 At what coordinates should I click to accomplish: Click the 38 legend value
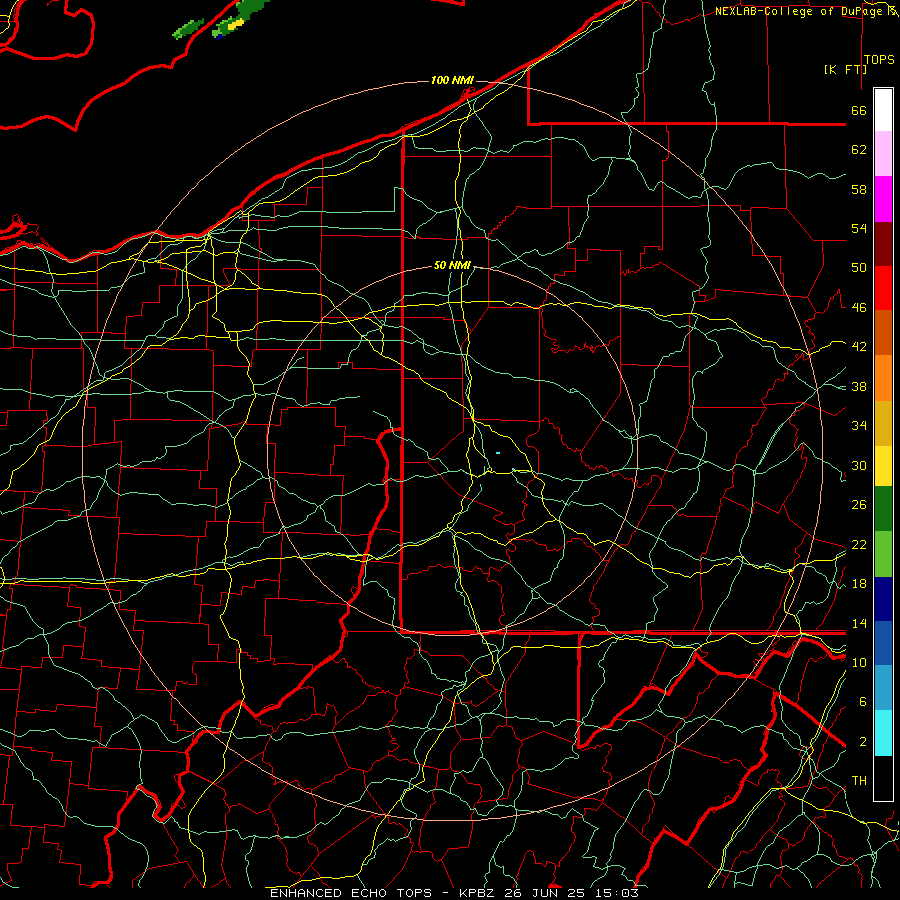click(859, 387)
